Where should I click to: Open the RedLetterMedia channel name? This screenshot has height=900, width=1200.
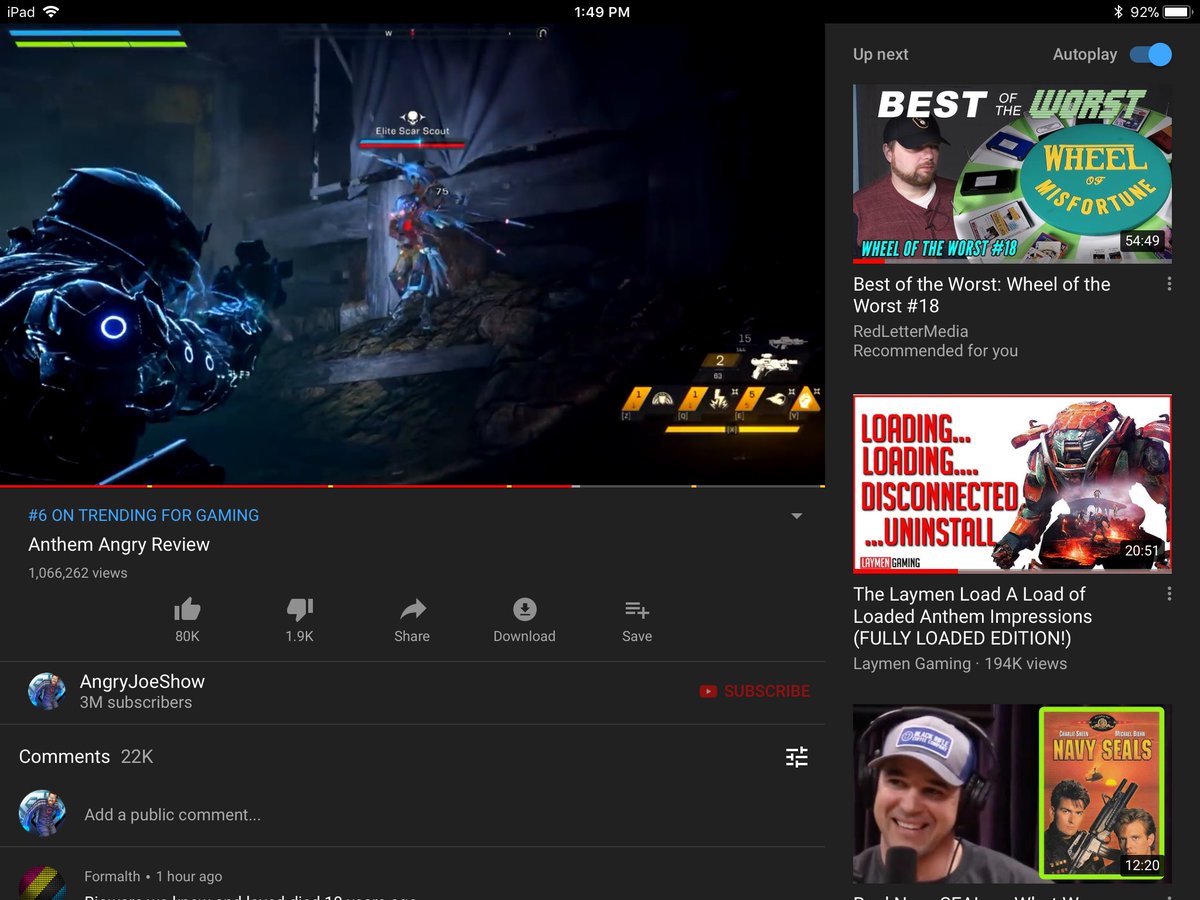910,331
